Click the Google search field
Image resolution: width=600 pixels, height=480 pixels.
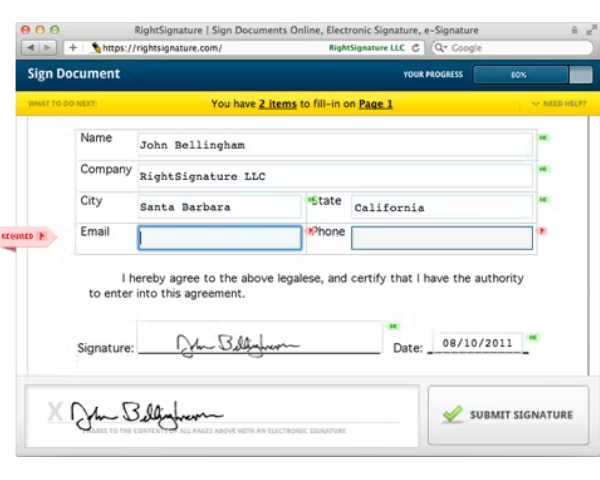[x=513, y=48]
